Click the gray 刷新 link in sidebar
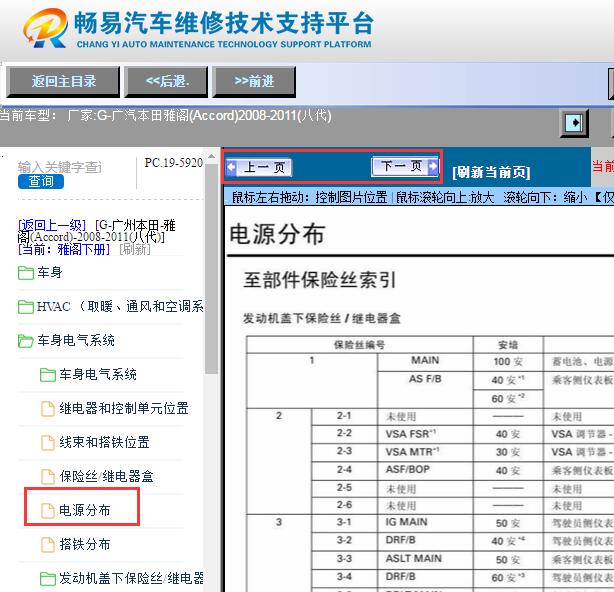Viewport: 614px width, 592px height. (135, 249)
